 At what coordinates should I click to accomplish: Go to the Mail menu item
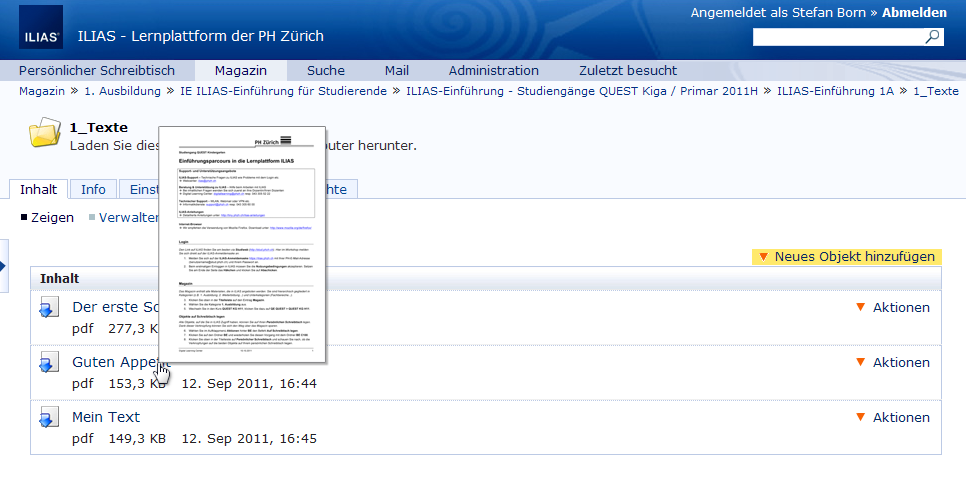[397, 70]
